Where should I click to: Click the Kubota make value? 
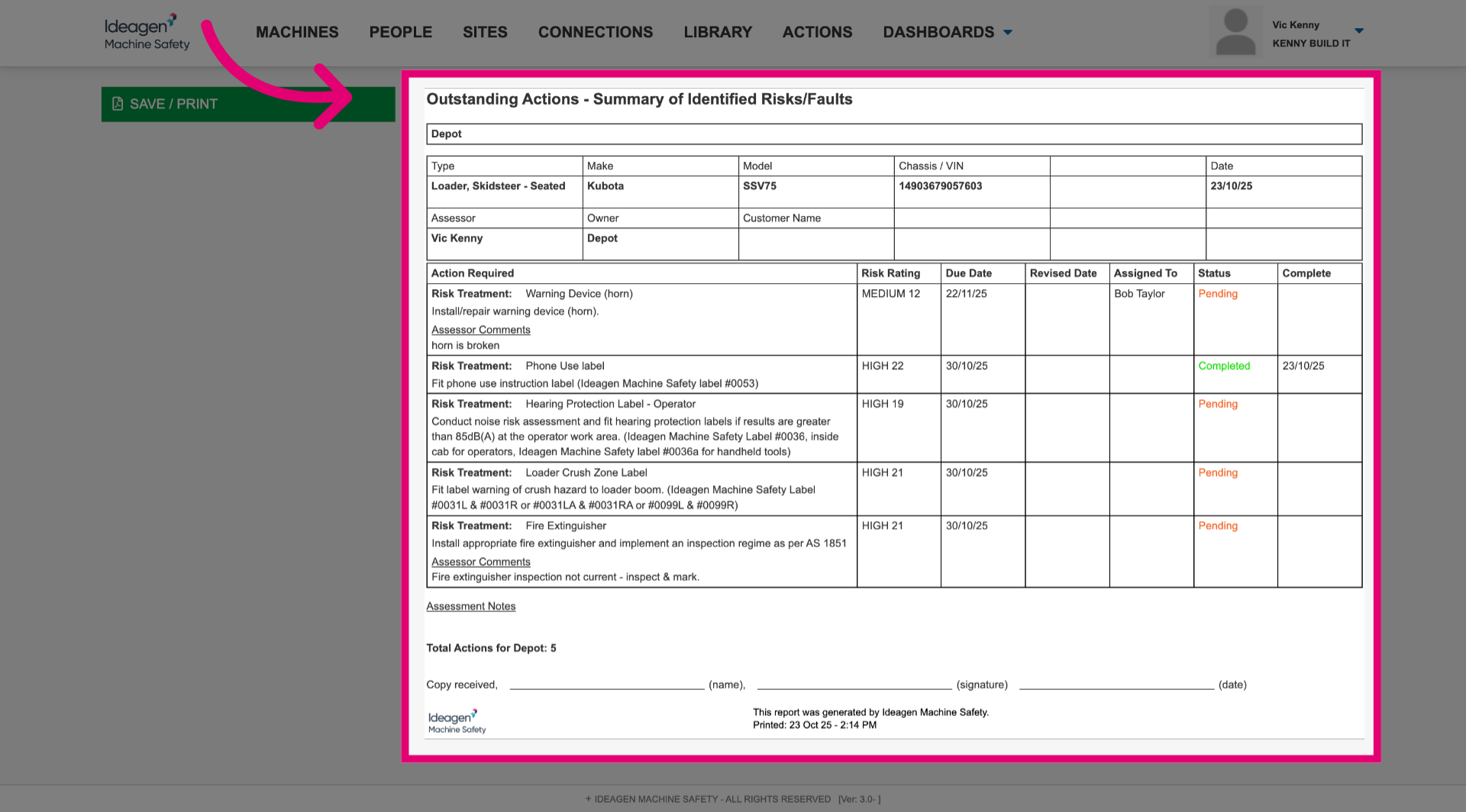(605, 185)
